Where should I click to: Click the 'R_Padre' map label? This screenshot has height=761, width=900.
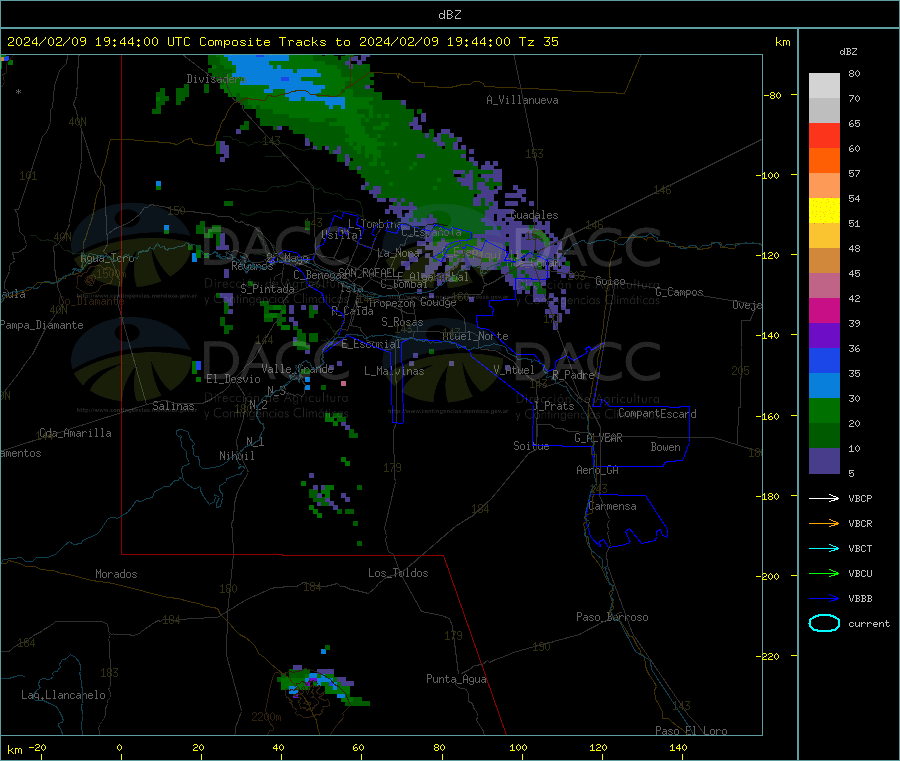573,375
